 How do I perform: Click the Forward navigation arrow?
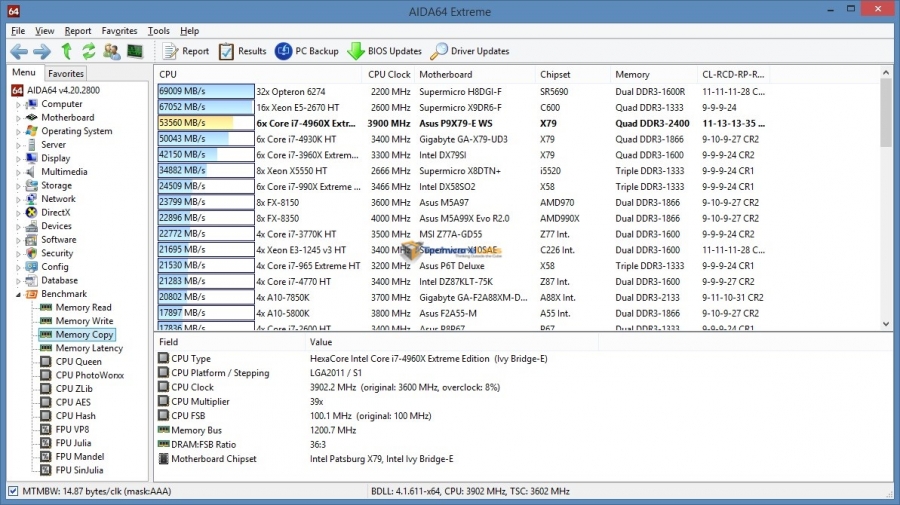[x=42, y=52]
